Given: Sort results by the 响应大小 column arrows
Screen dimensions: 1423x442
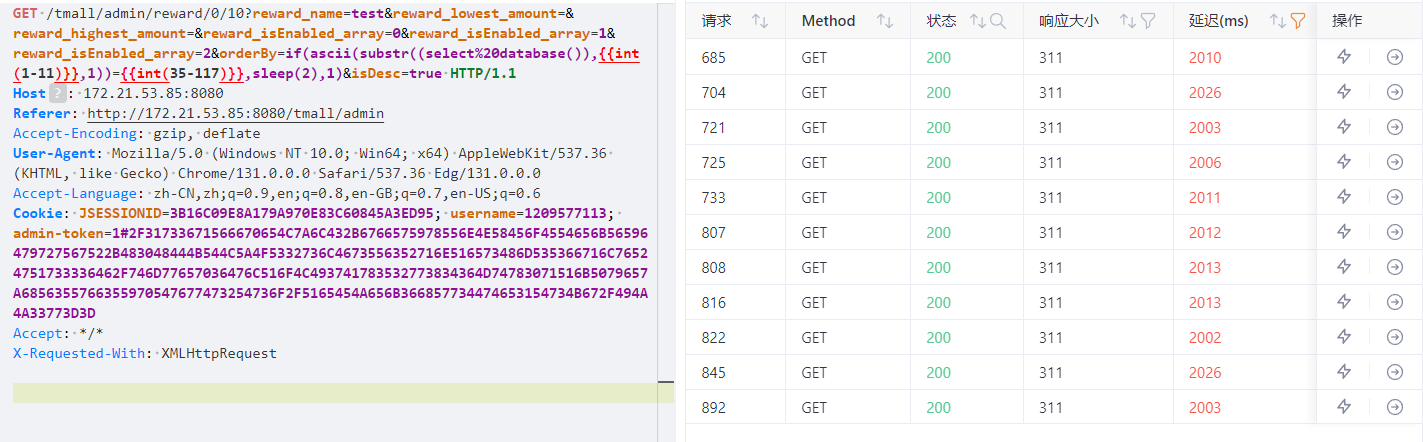Looking at the screenshot, I should tap(1126, 21).
